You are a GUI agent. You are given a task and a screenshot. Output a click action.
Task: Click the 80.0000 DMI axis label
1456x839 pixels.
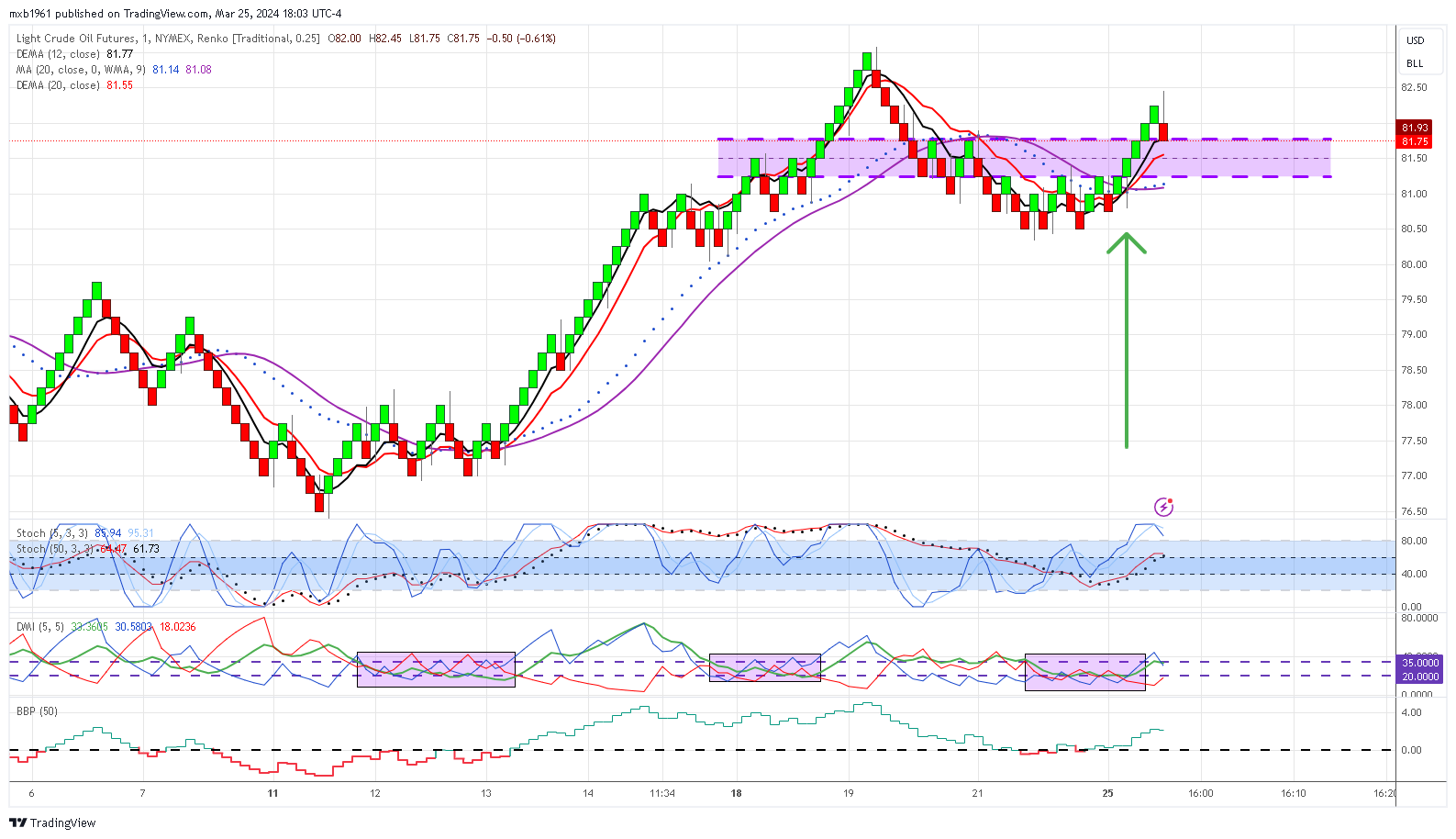click(1419, 619)
